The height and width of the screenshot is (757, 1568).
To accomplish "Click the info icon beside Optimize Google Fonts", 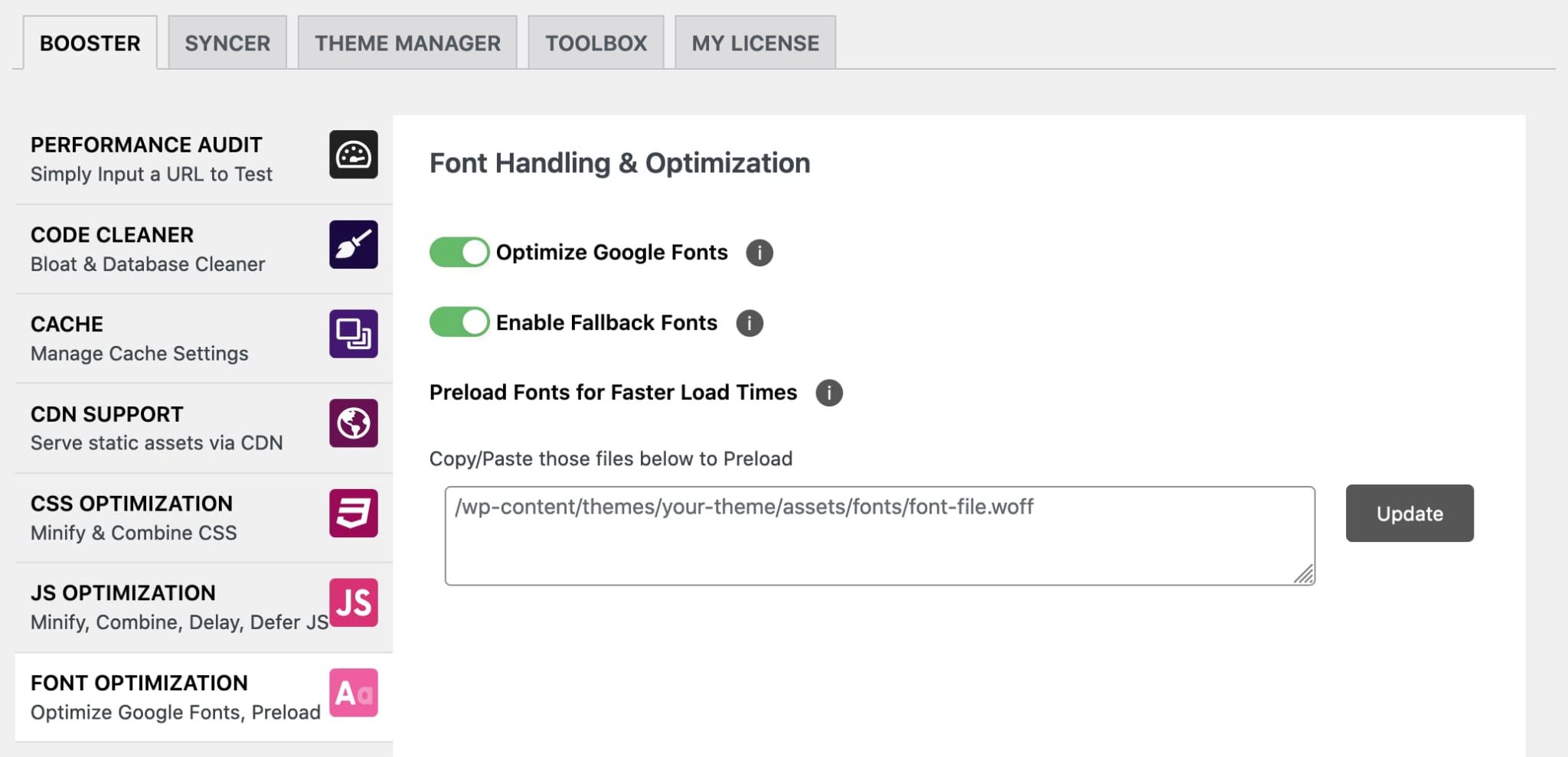I will pyautogui.click(x=759, y=252).
